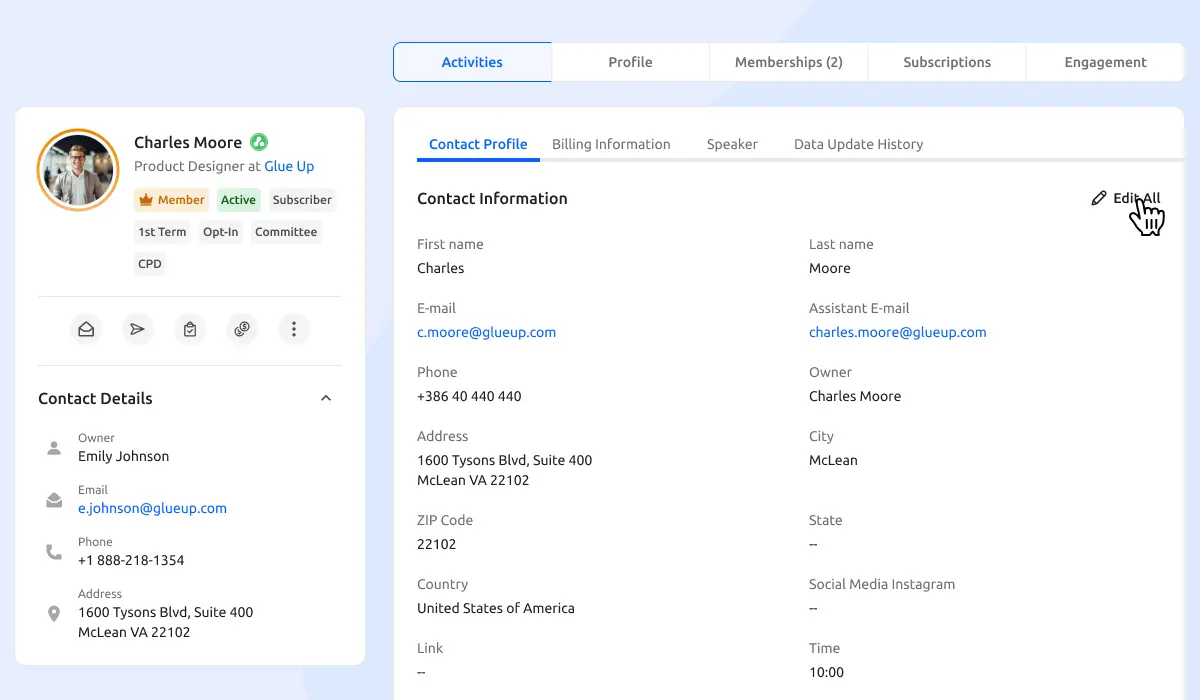Open the Data Update History tab
Image resolution: width=1200 pixels, height=700 pixels.
858,144
